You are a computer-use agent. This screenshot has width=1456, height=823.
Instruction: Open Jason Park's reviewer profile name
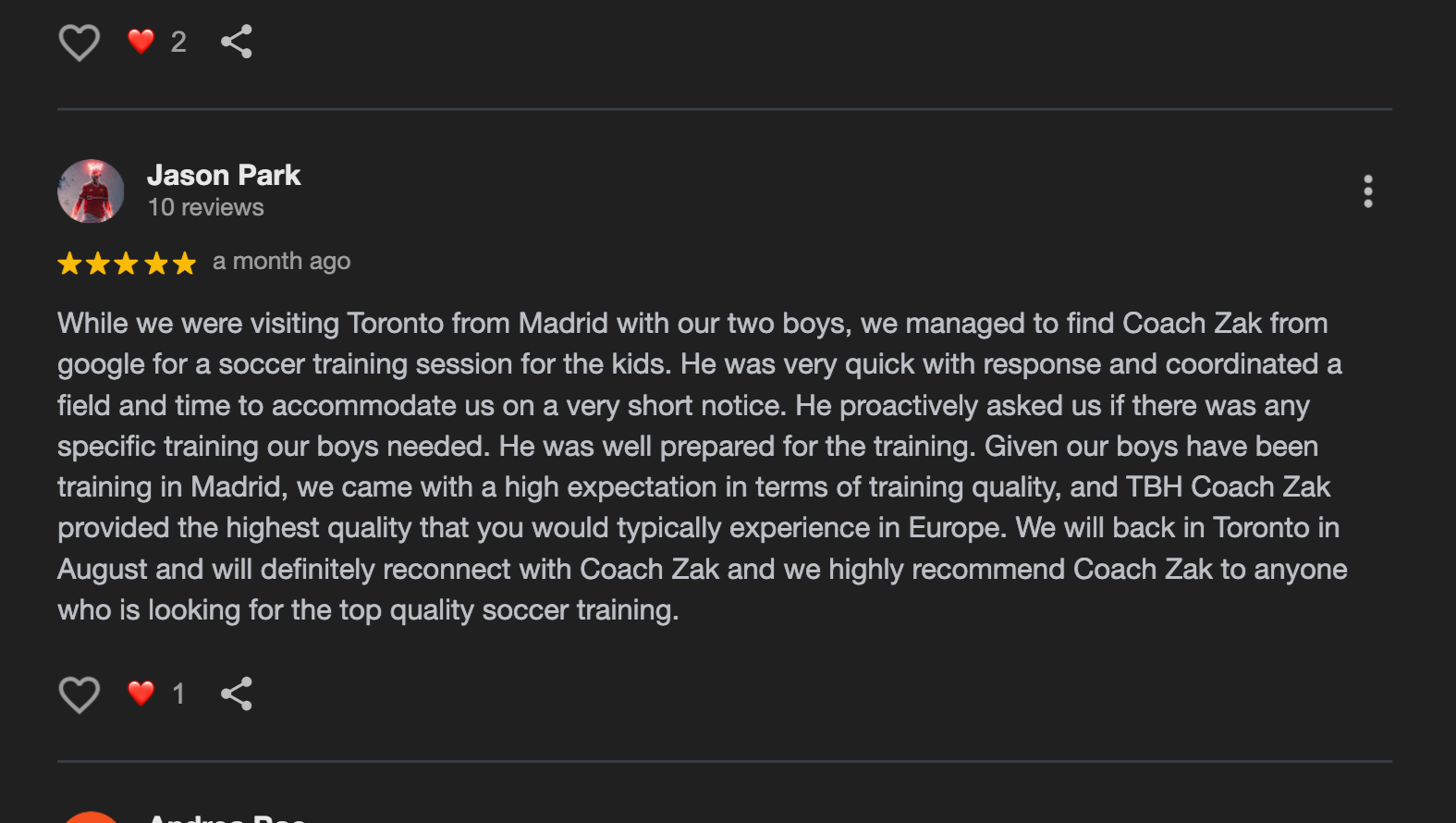coord(224,176)
